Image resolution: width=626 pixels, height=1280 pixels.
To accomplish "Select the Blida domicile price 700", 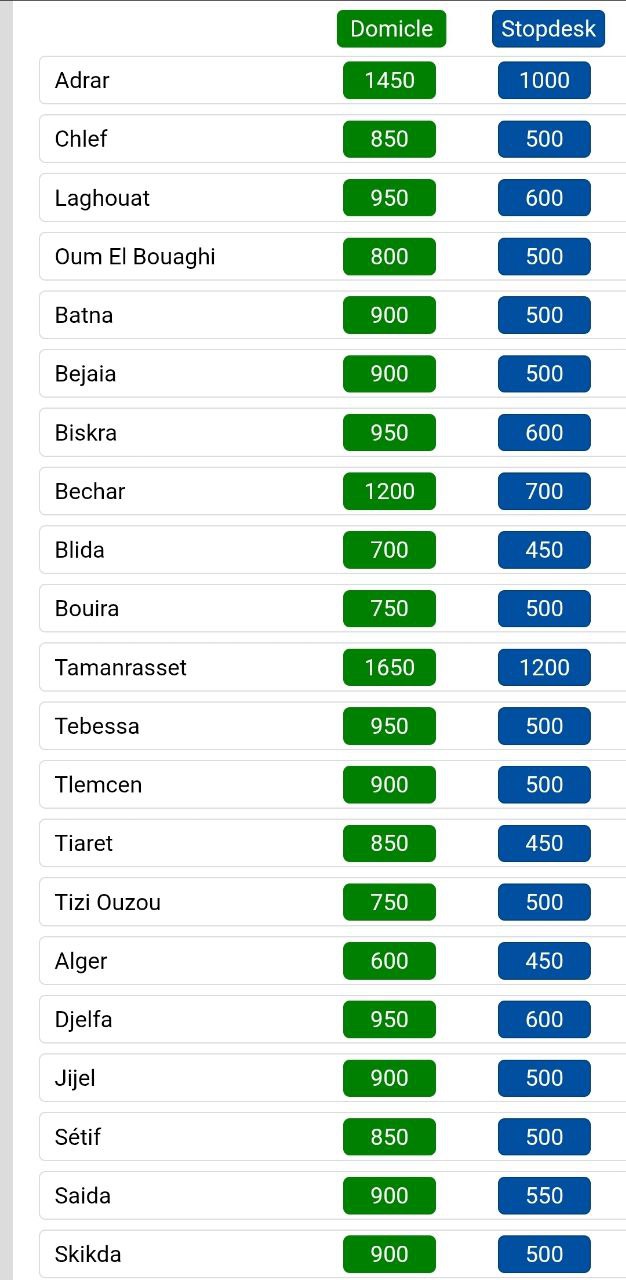I will coord(389,550).
